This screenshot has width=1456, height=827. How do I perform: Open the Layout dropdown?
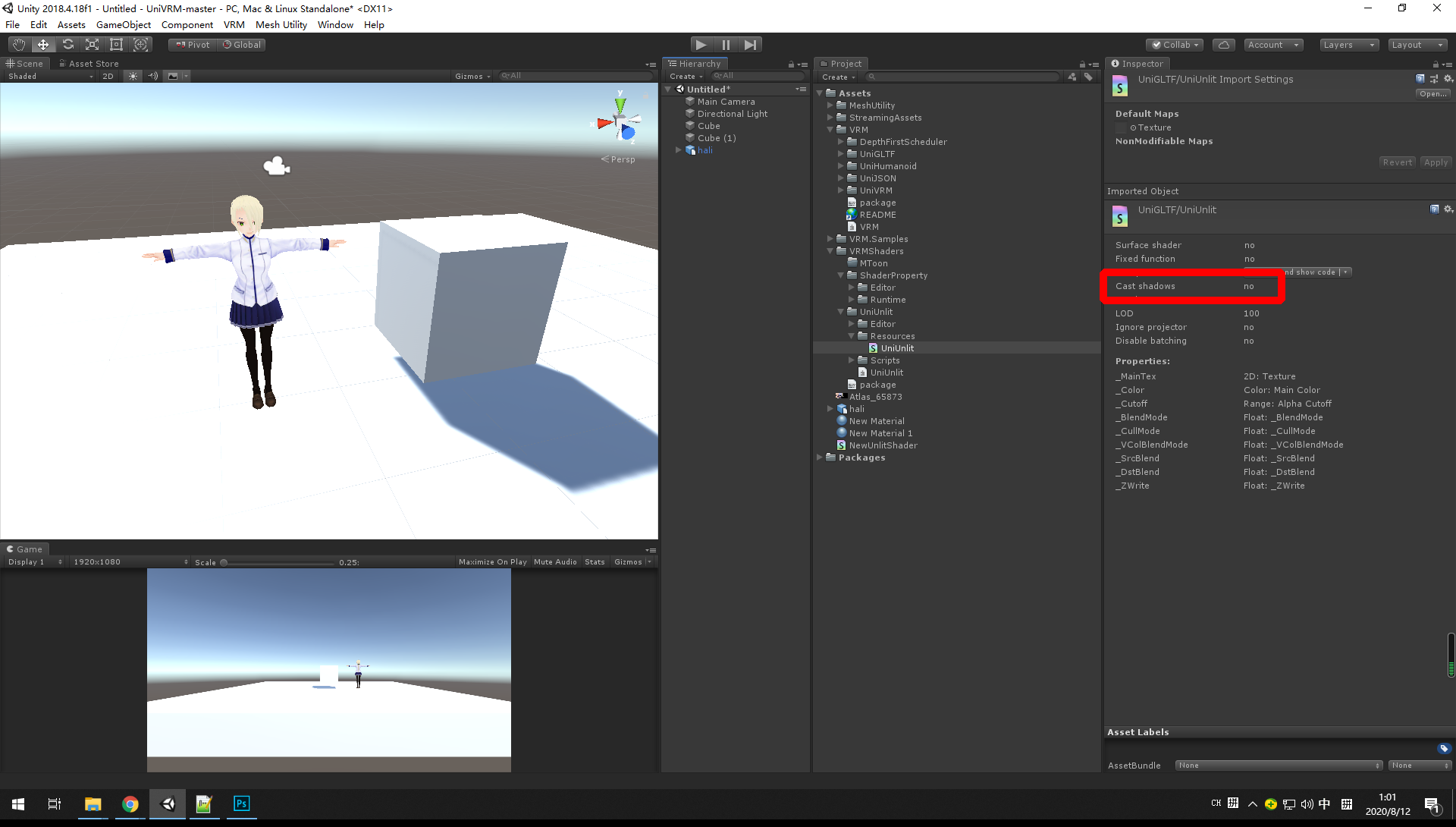[1417, 45]
